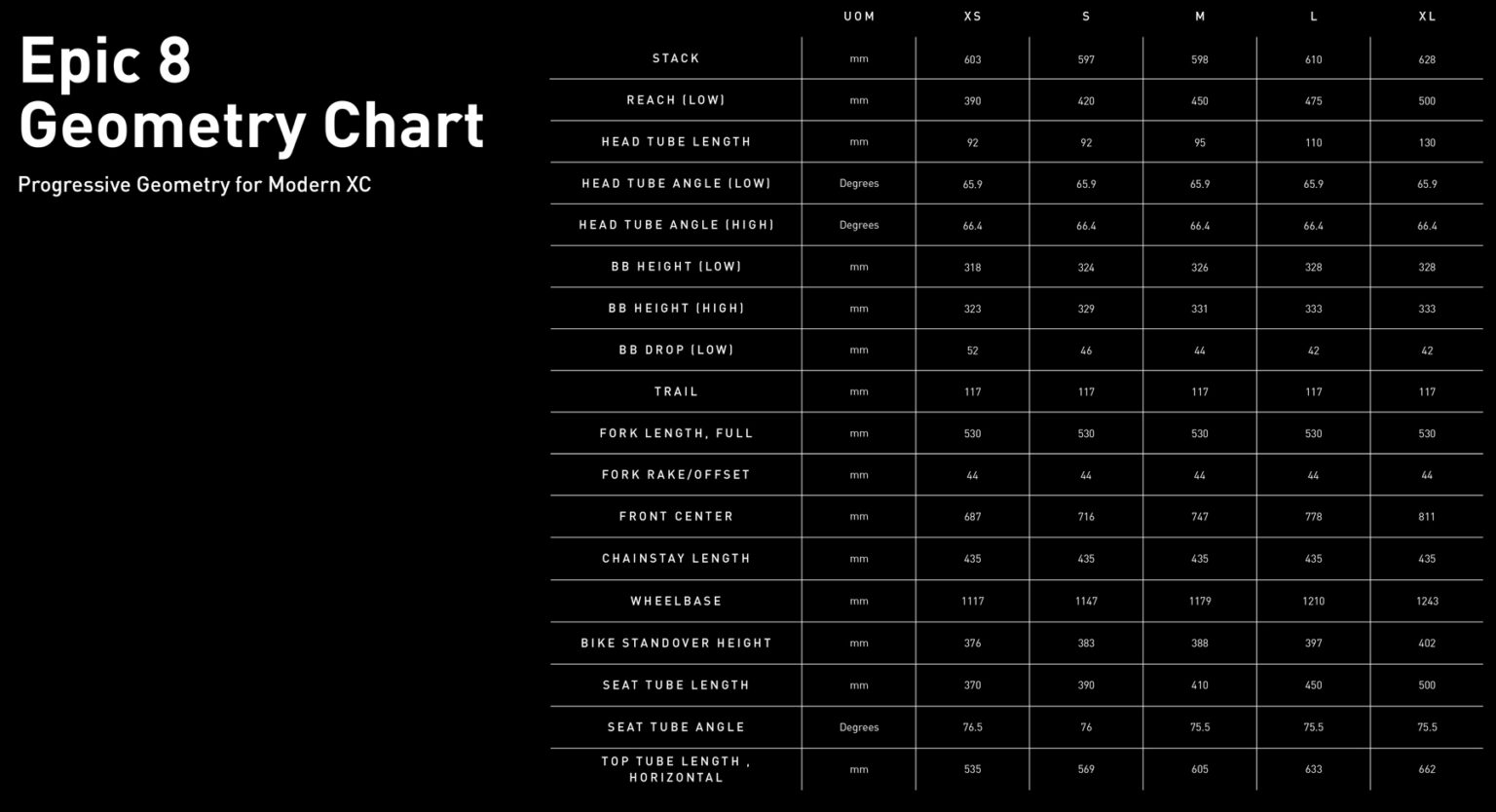1496x812 pixels.
Task: Select the WHEELBASE row label
Action: pyautogui.click(x=676, y=601)
